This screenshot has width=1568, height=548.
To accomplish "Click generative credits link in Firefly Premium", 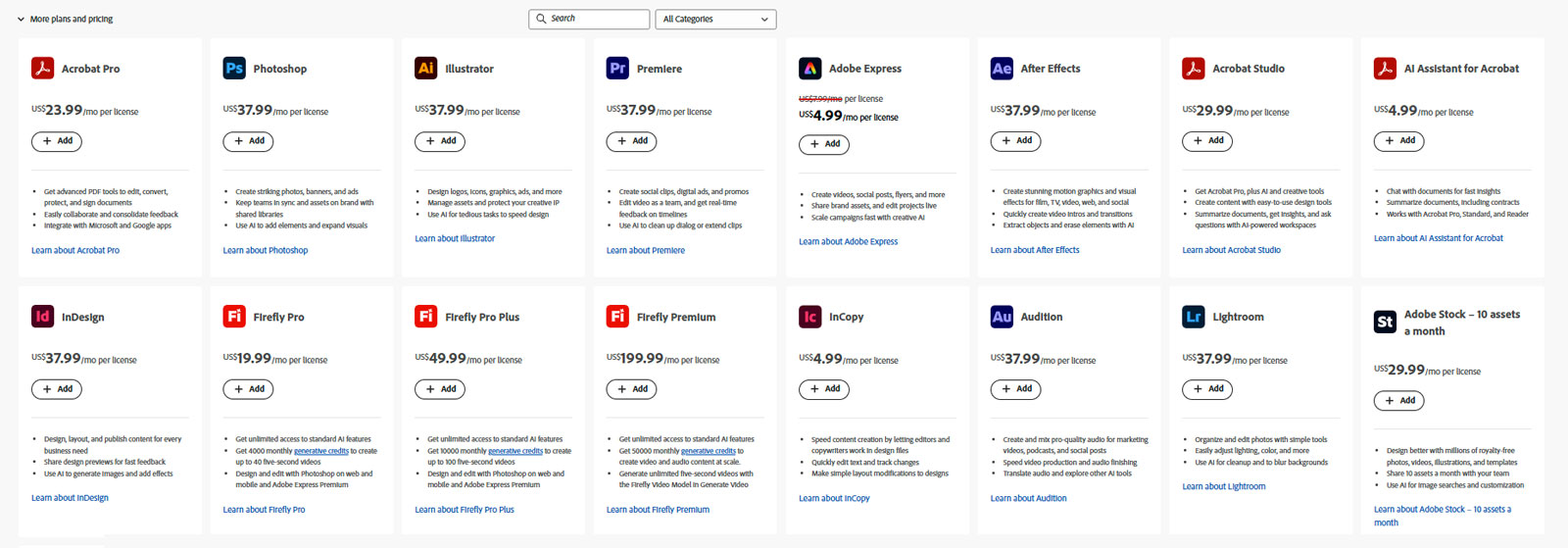I will 709,451.
